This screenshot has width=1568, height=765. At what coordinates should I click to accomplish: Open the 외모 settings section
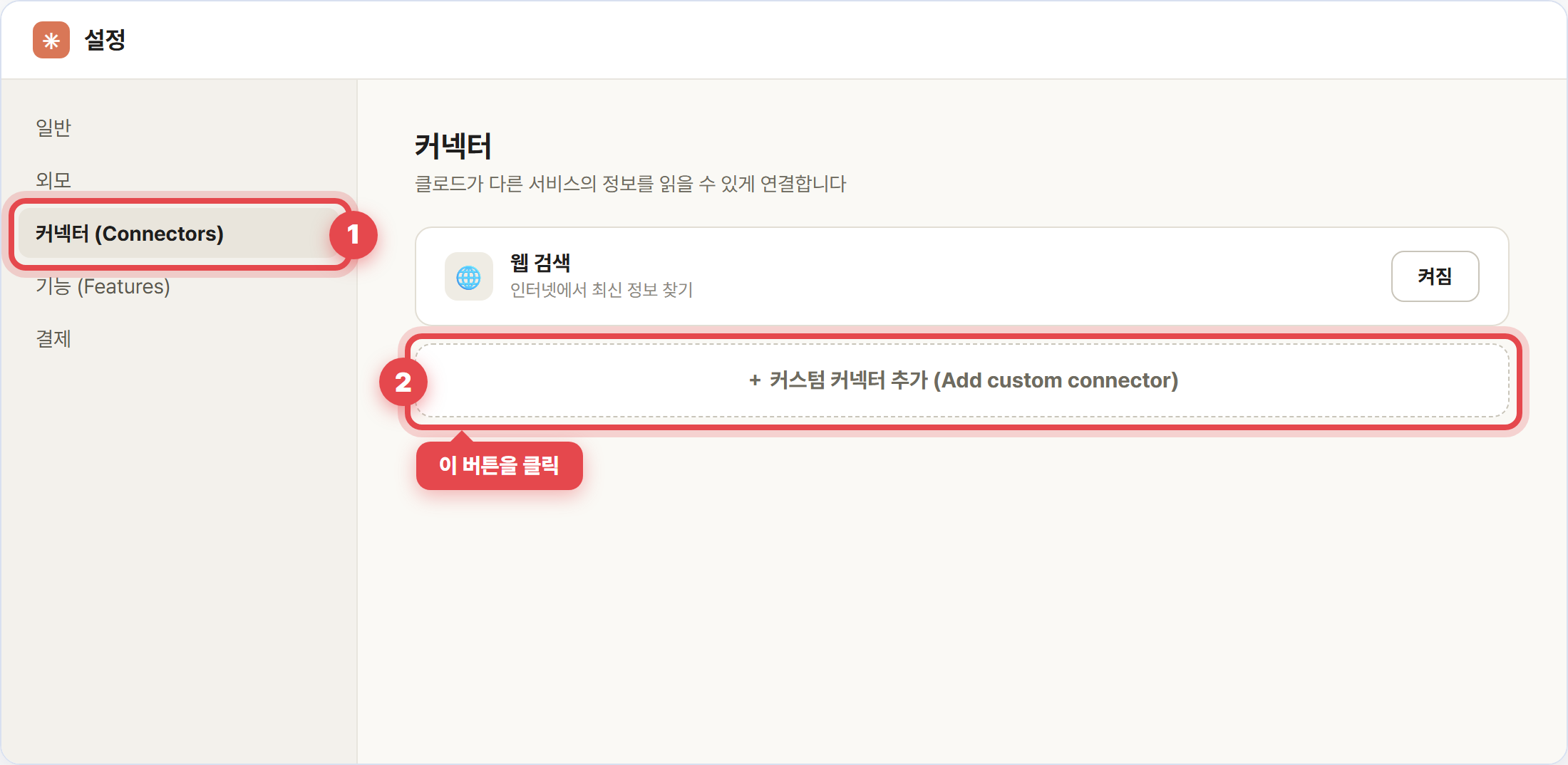tap(53, 180)
